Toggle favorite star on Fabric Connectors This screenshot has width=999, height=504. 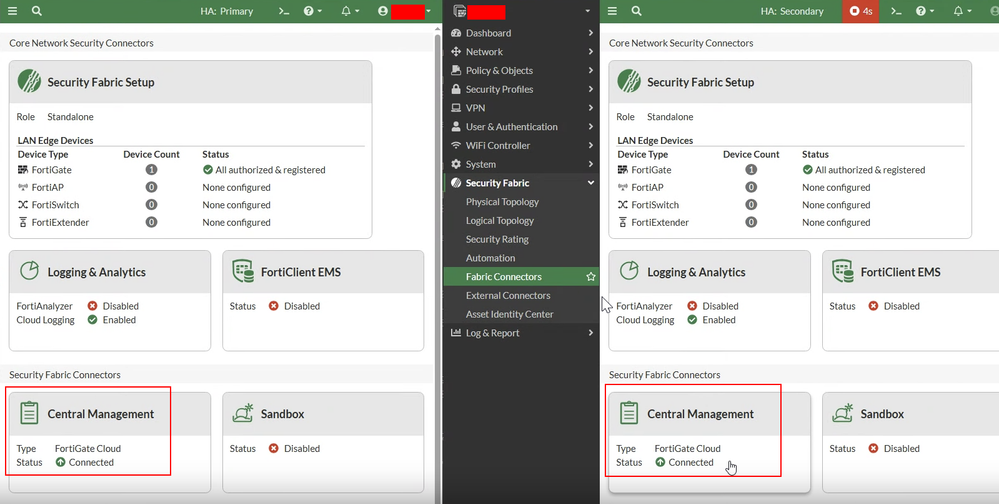click(x=591, y=277)
